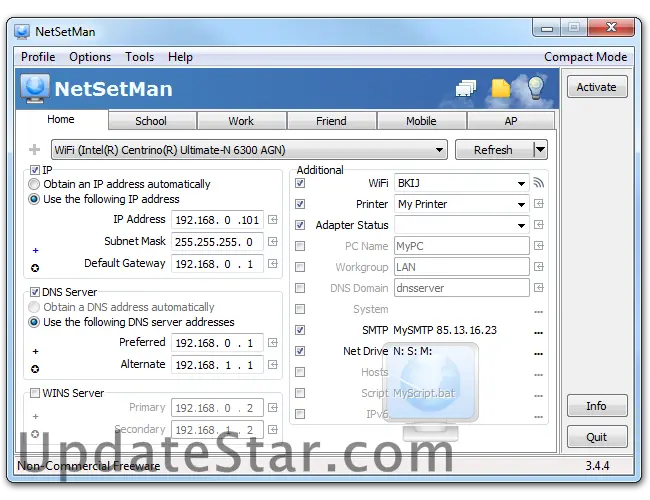Enable the WINS Server checkbox
The height and width of the screenshot is (500, 650).
point(35,393)
